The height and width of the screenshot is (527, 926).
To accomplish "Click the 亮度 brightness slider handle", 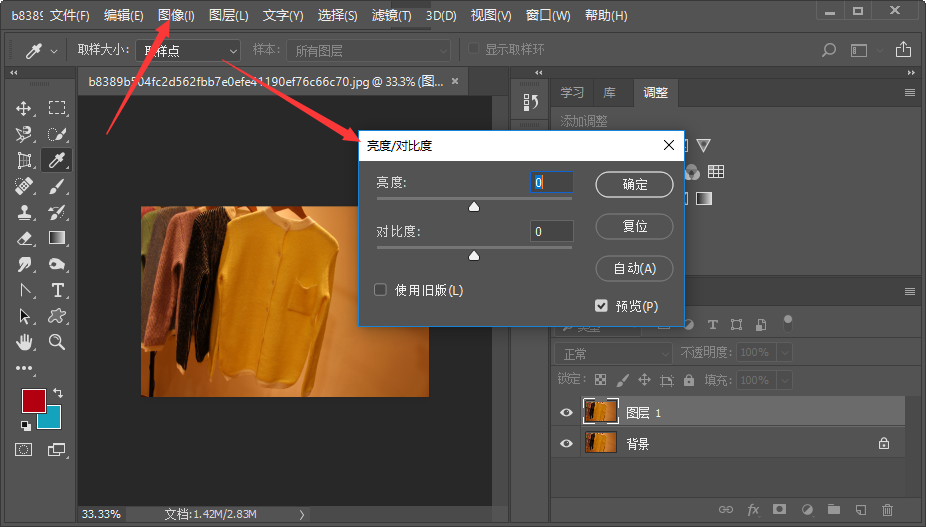I will (474, 206).
